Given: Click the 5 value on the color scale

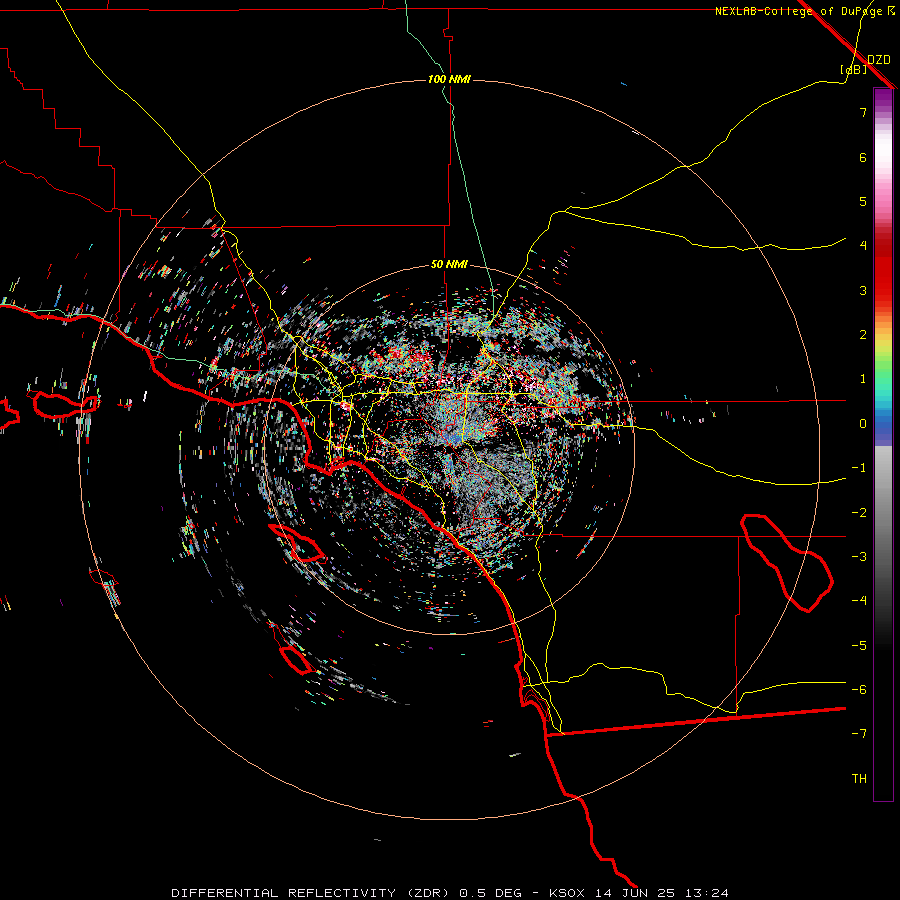Looking at the screenshot, I should coord(863,201).
